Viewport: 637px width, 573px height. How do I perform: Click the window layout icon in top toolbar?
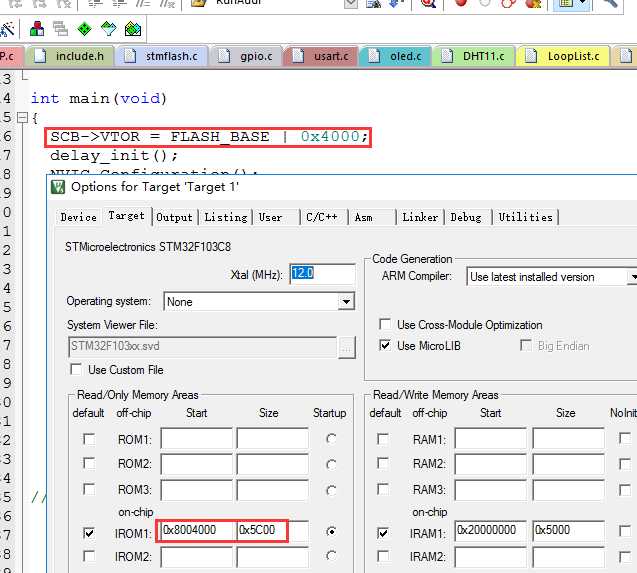[567, 3]
